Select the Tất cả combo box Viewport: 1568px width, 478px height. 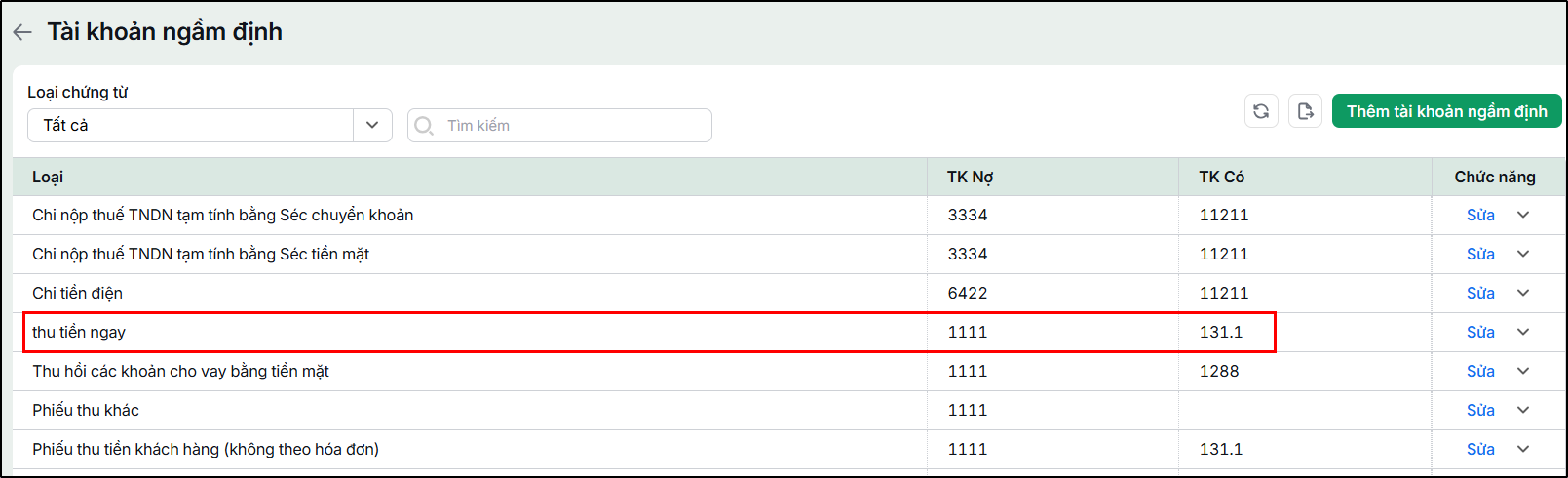(x=210, y=125)
